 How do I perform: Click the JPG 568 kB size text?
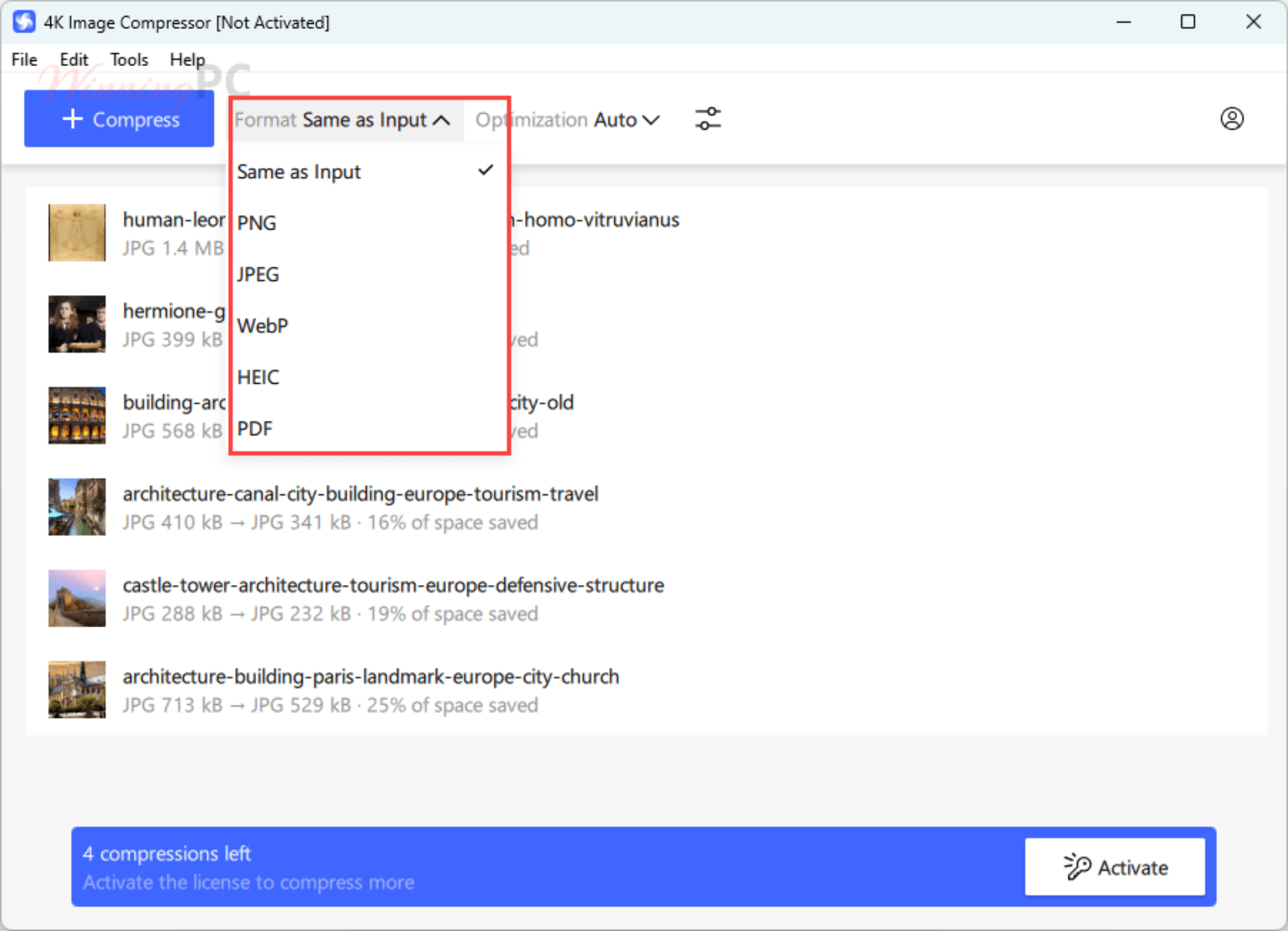coord(172,431)
